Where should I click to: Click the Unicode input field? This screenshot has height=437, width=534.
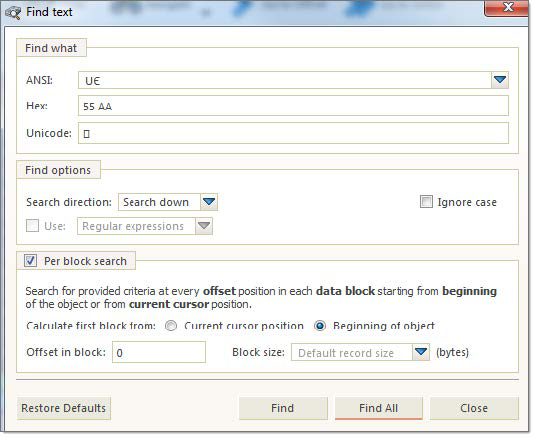tap(293, 133)
